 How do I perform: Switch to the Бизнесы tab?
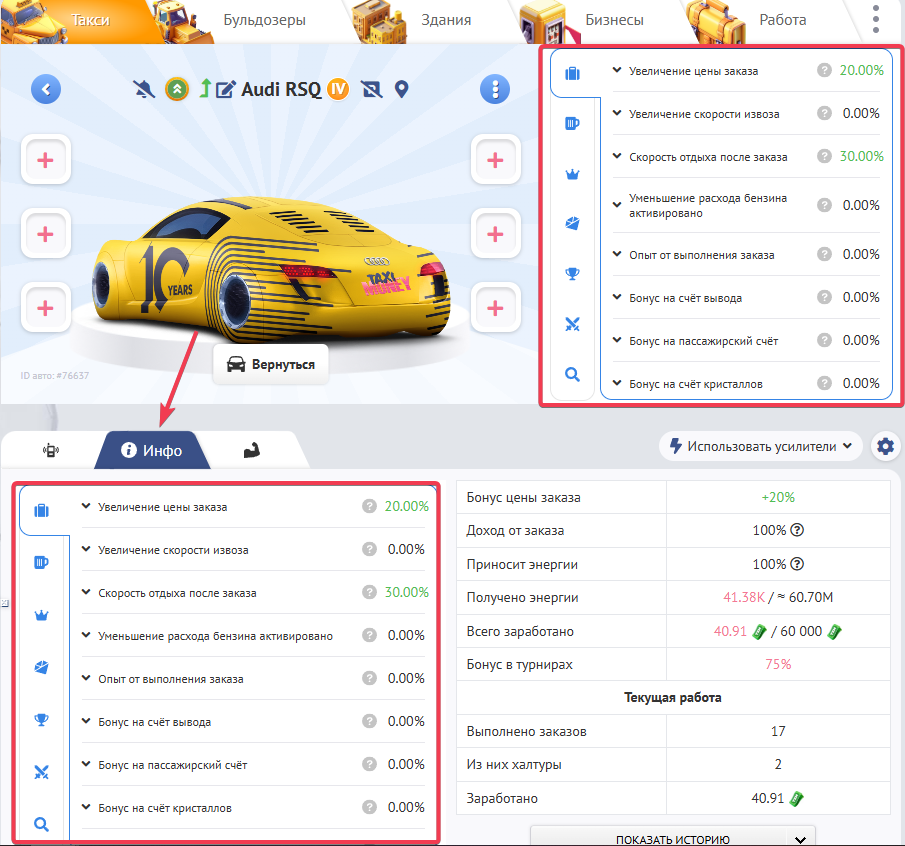pos(614,20)
